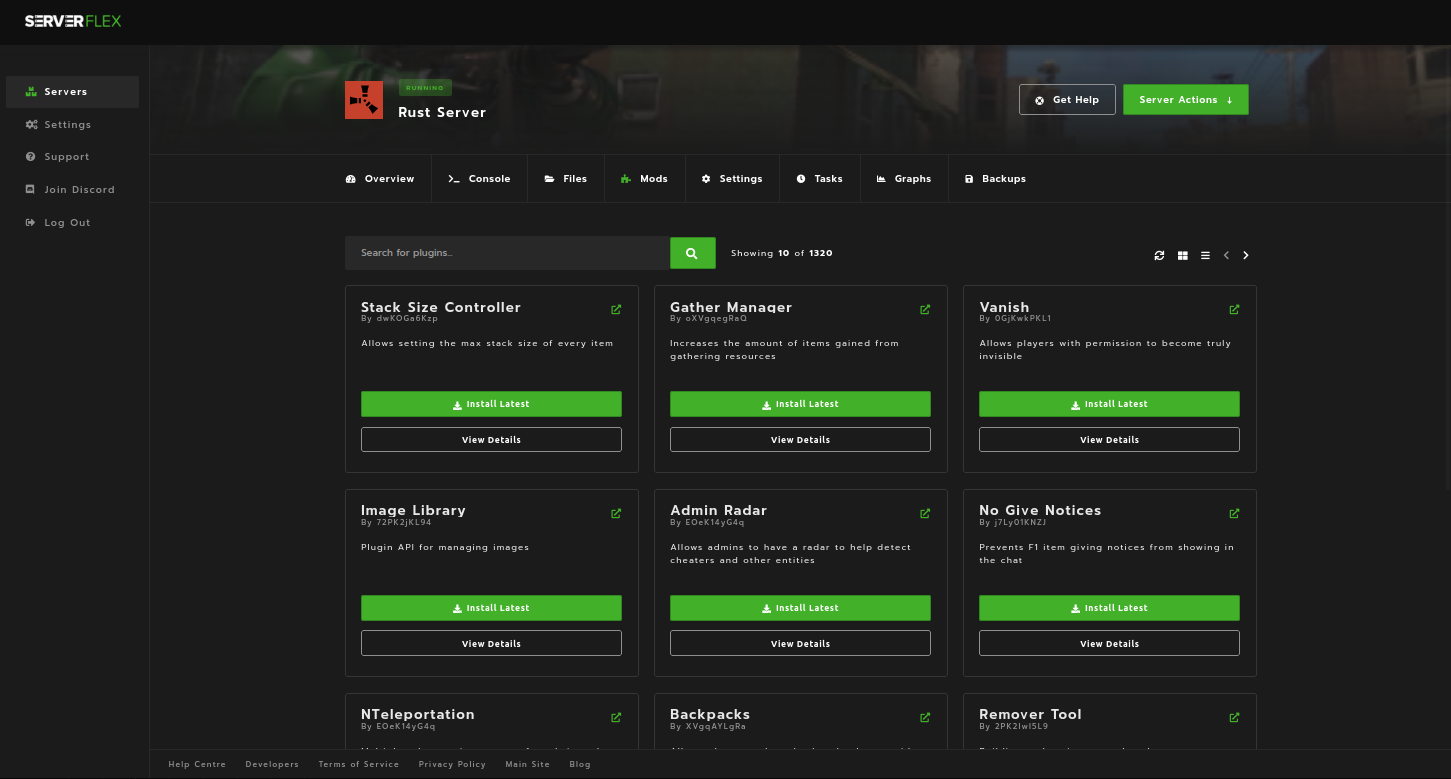This screenshot has height=779, width=1451.
Task: Click the green search magnifier button
Action: coord(693,253)
